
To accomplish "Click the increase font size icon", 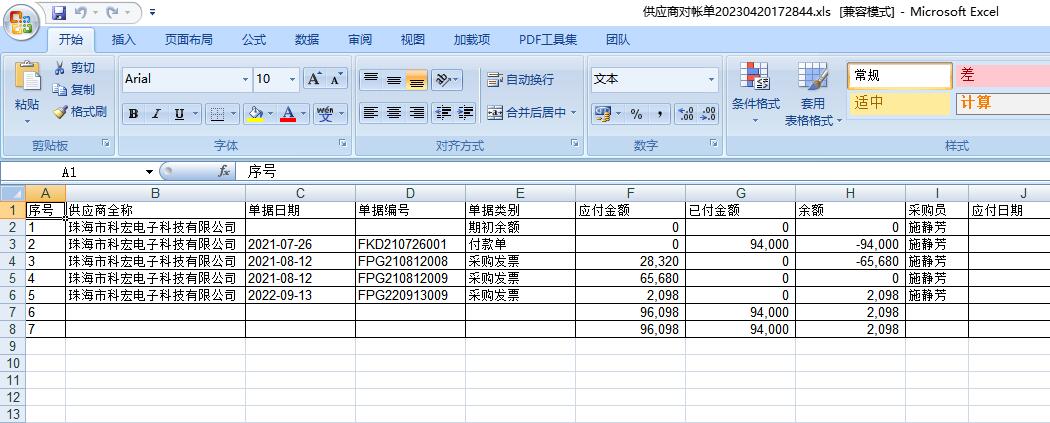I will pos(314,79).
